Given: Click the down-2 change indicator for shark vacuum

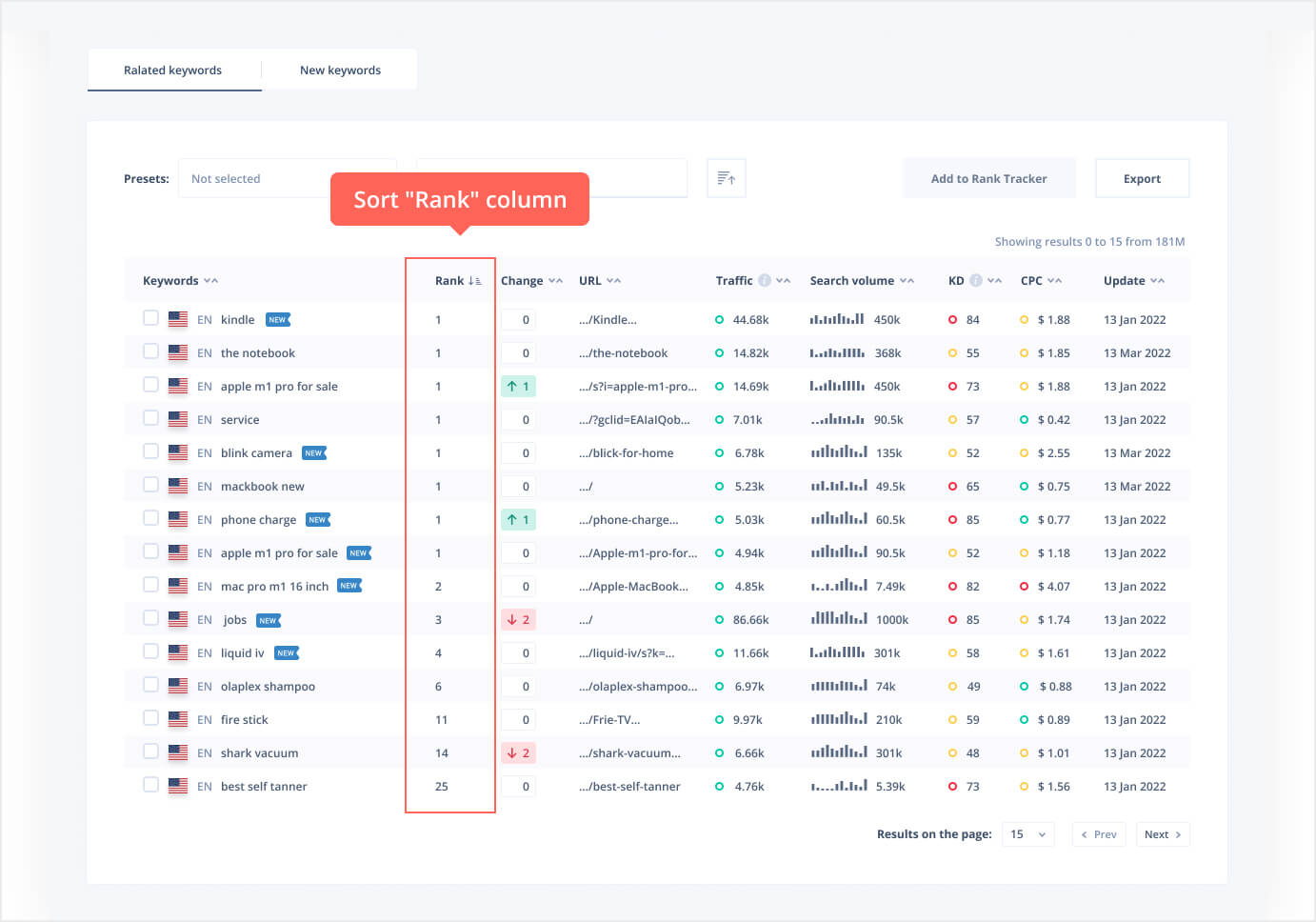Looking at the screenshot, I should [x=518, y=752].
